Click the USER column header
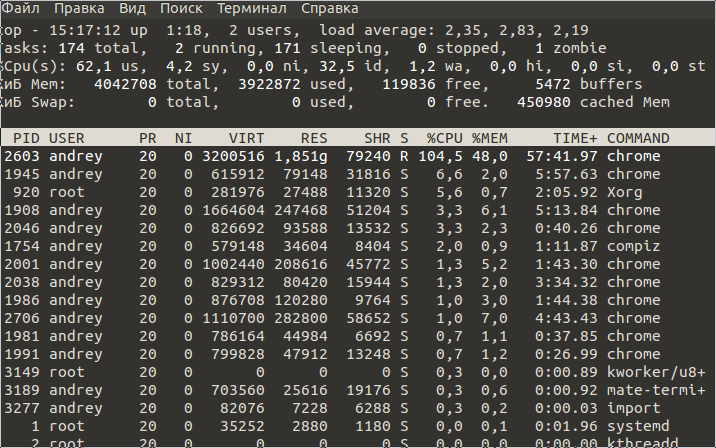Image resolution: width=716 pixels, height=448 pixels. pos(67,138)
